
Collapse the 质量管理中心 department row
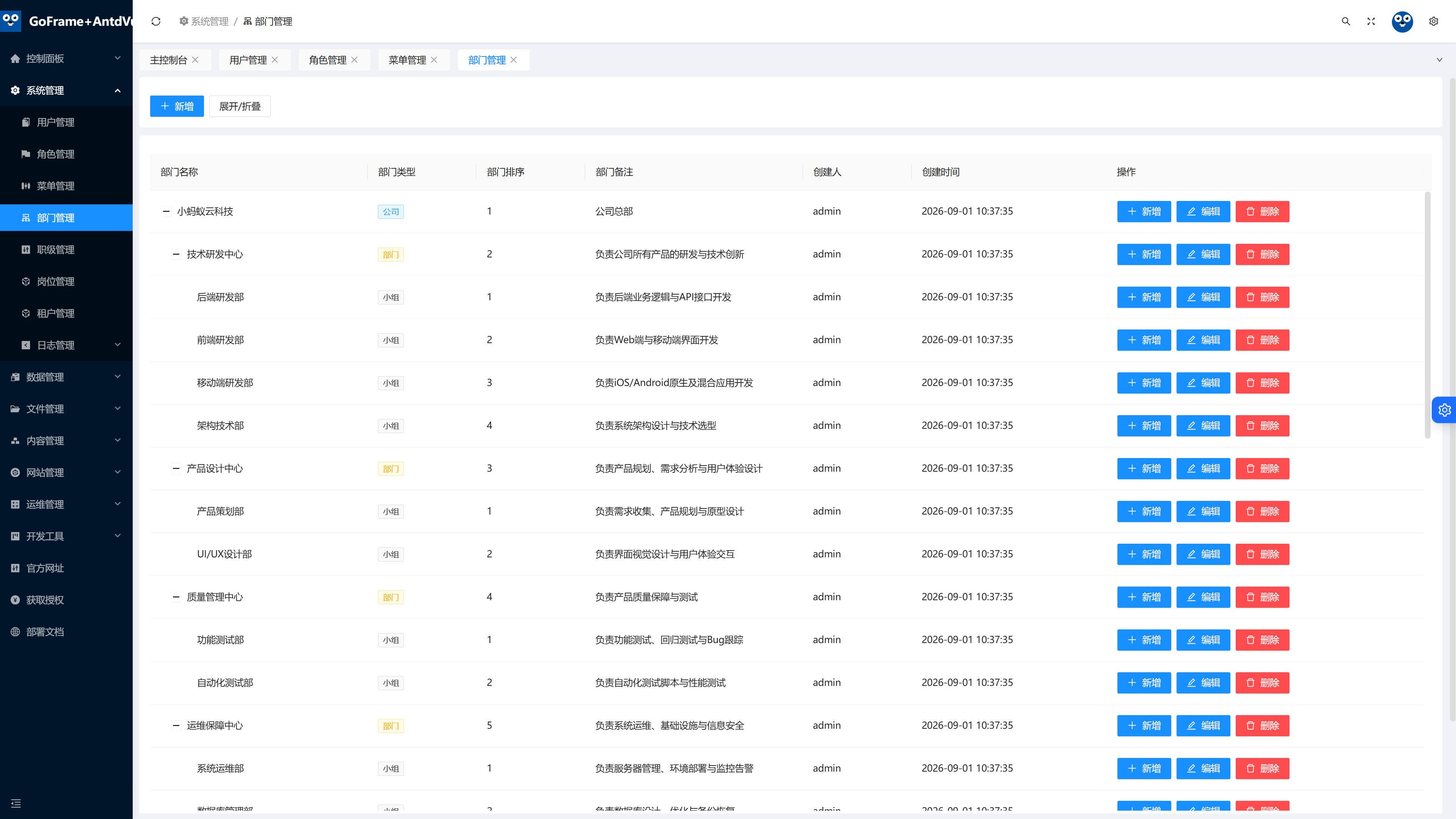pos(176,597)
